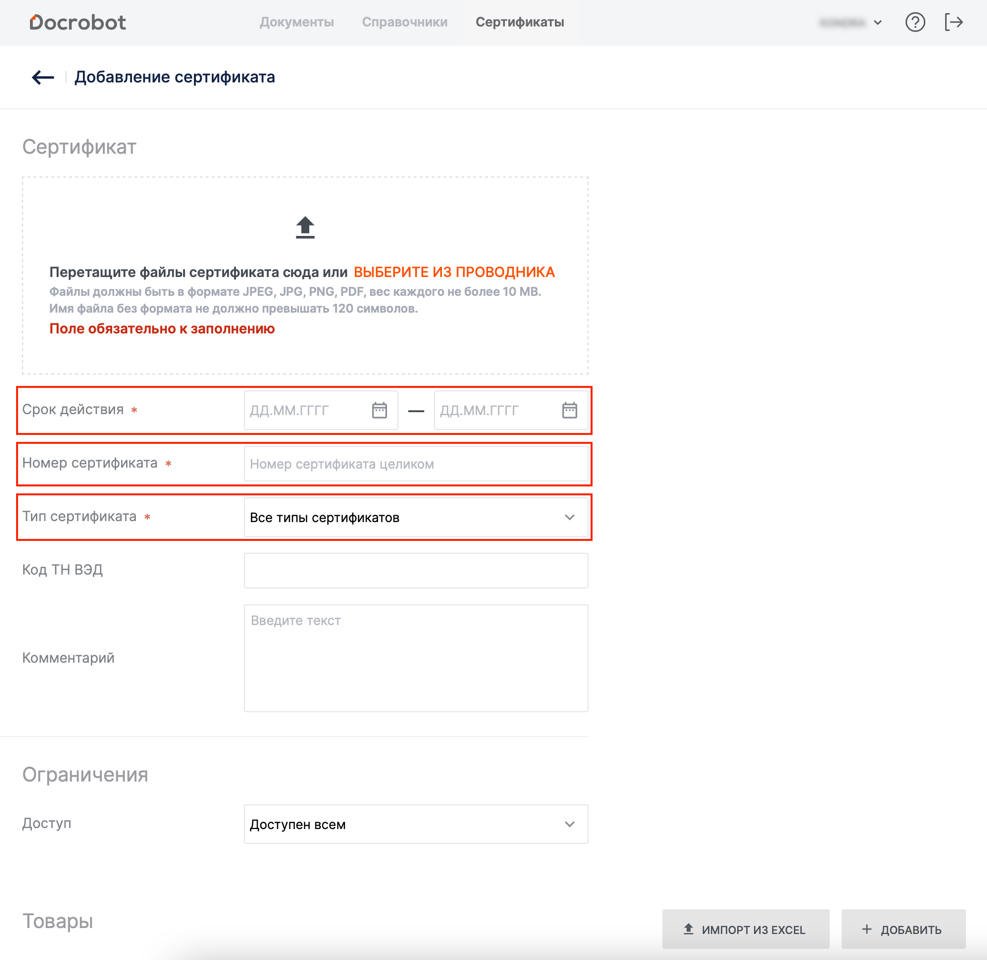Click the upload arrow icon
Screen dimensions: 987x960
(x=305, y=228)
